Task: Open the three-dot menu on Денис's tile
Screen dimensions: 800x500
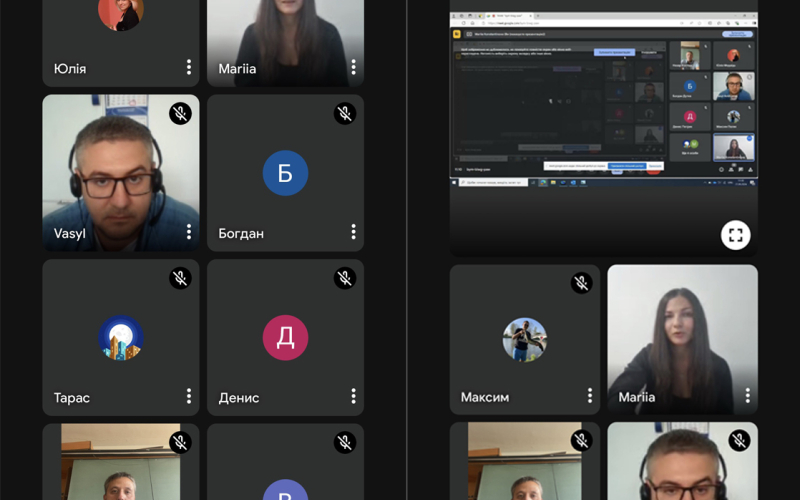Action: point(353,396)
